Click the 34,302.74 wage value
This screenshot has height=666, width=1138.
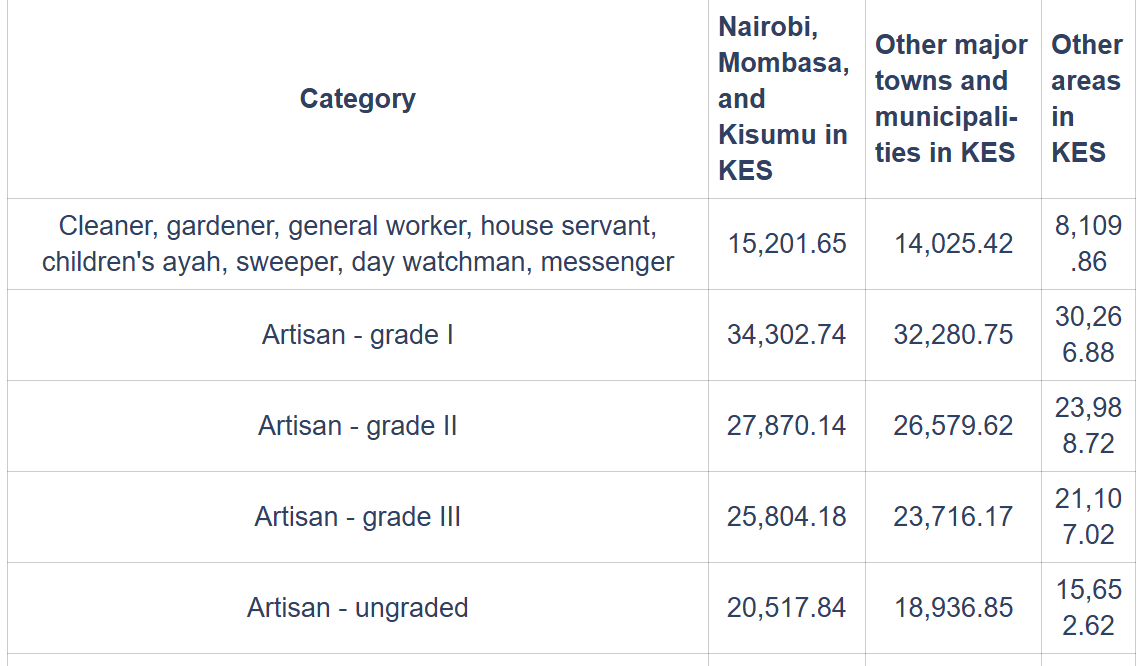[x=786, y=335]
